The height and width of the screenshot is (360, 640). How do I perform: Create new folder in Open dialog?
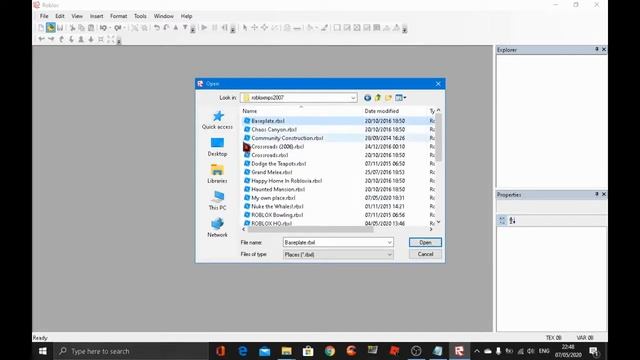(388, 98)
